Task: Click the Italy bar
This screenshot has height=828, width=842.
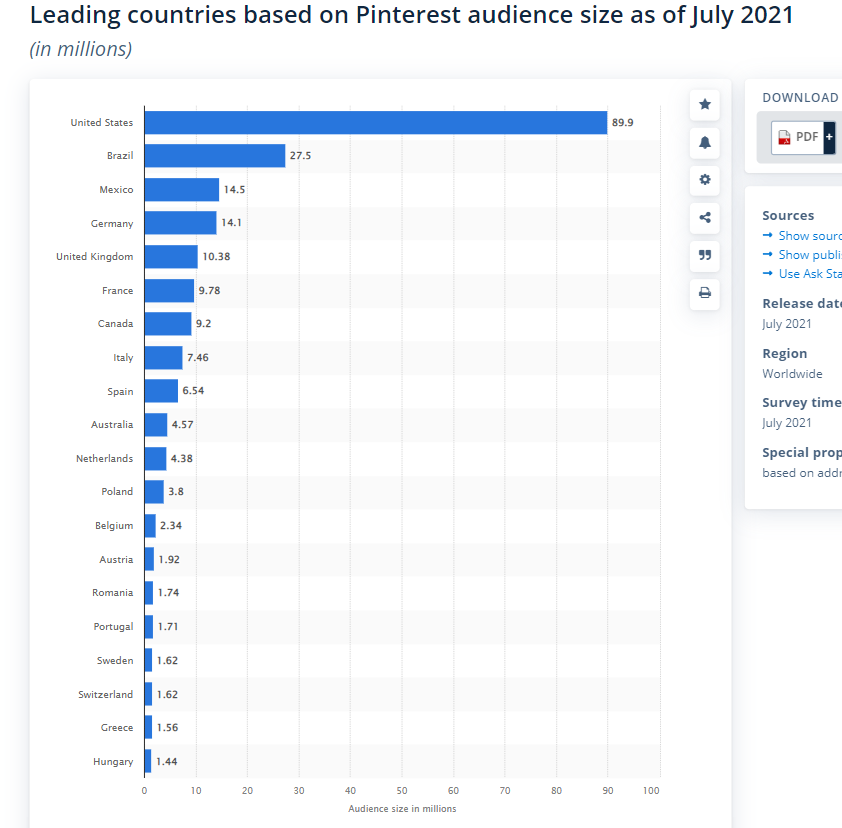Action: 164,358
